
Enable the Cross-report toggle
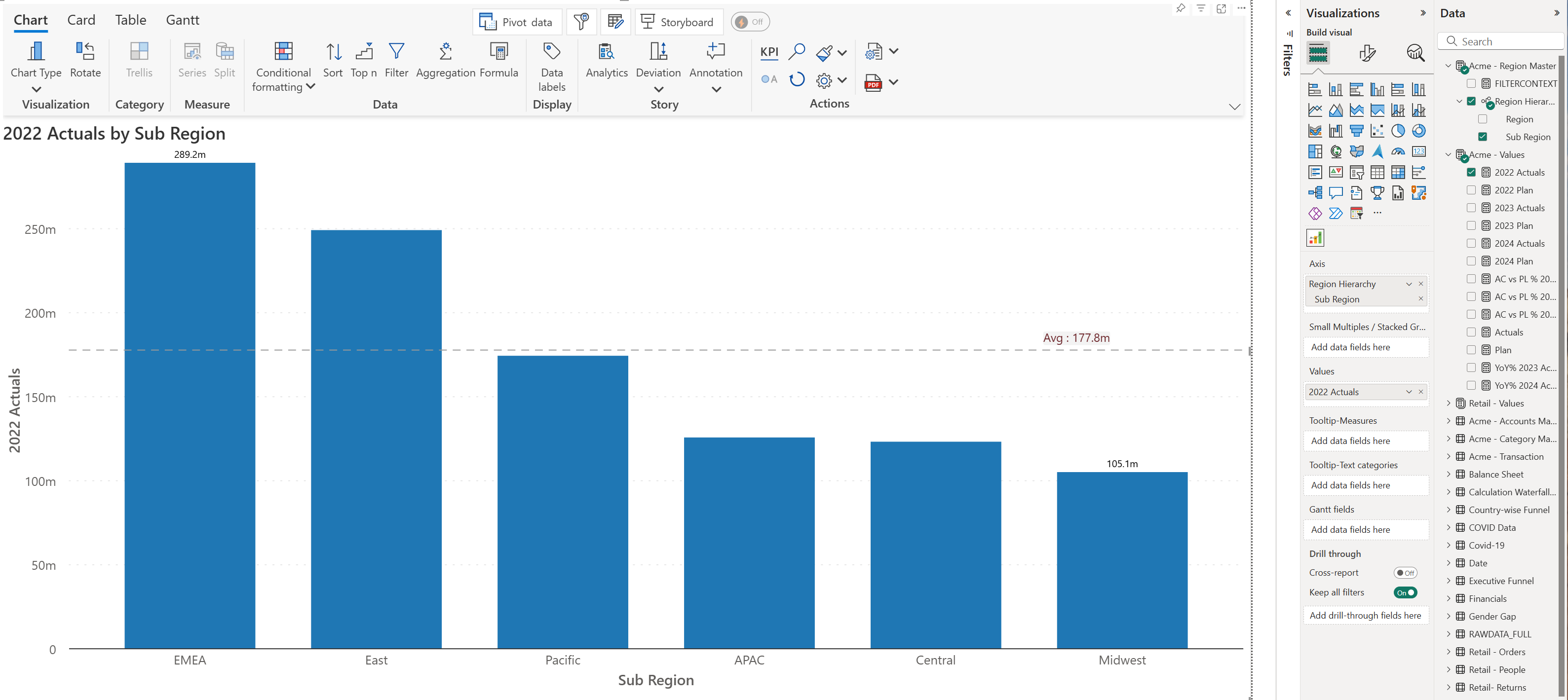pos(1406,573)
